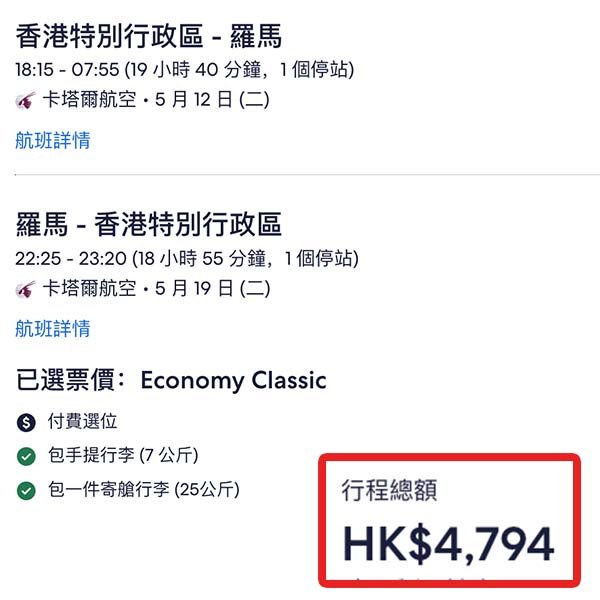Click the Qatar Airways logo for May 19 flight
This screenshot has width=600, height=600.
tap(26, 289)
